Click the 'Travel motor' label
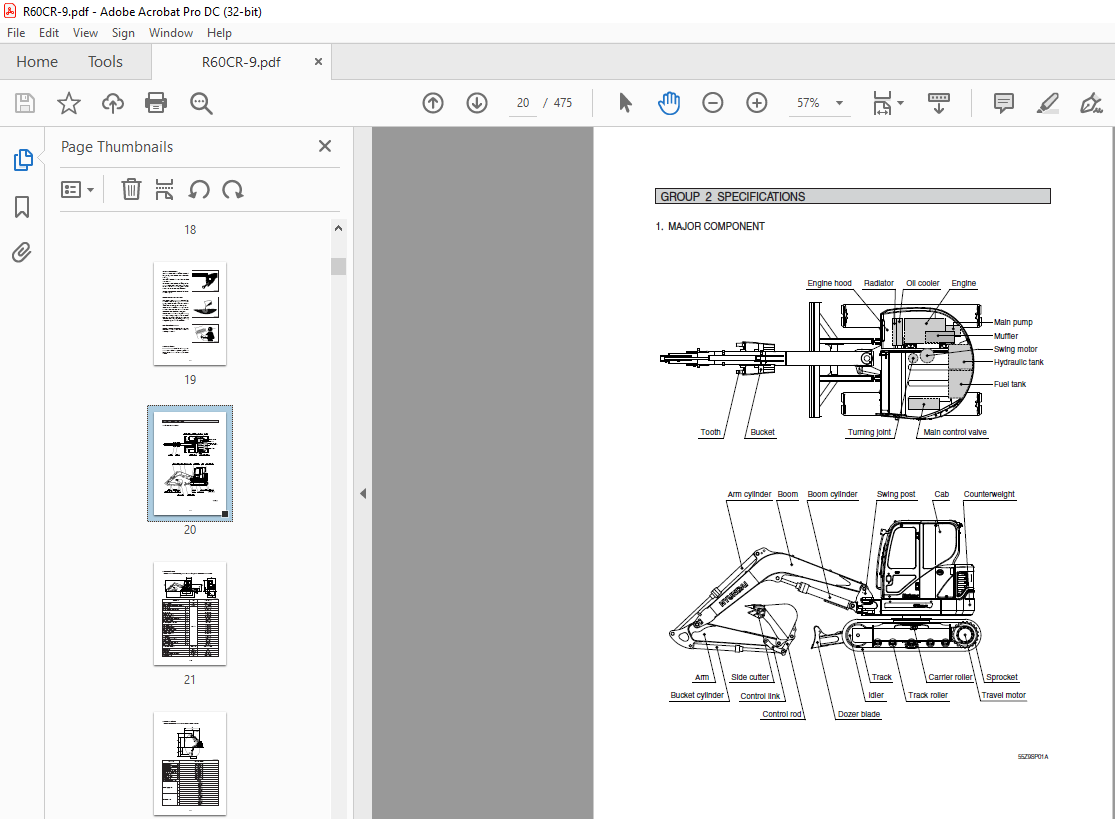Viewport: 1115px width, 819px height. point(1003,695)
